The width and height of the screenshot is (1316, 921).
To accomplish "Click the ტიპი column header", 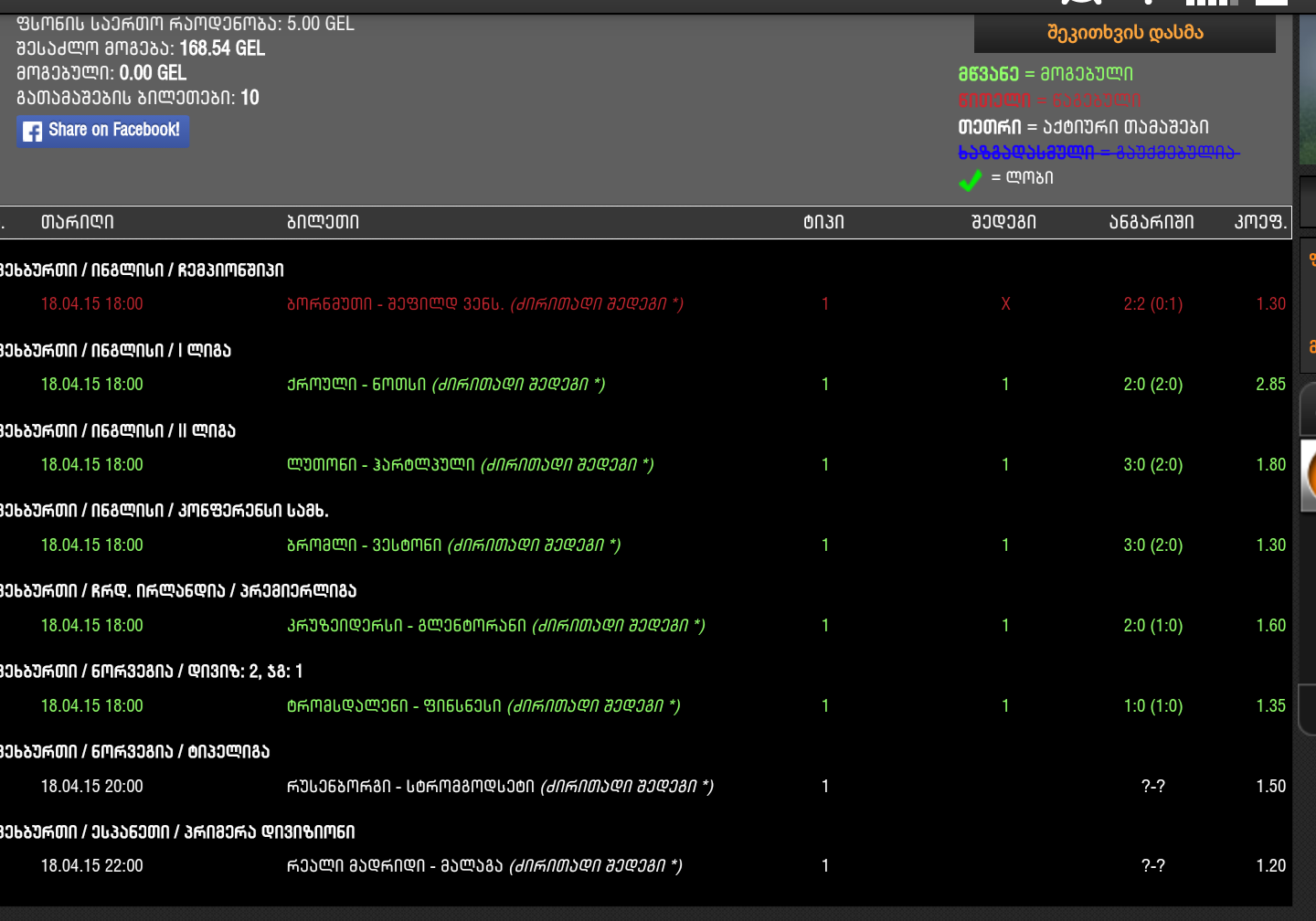I will [823, 222].
